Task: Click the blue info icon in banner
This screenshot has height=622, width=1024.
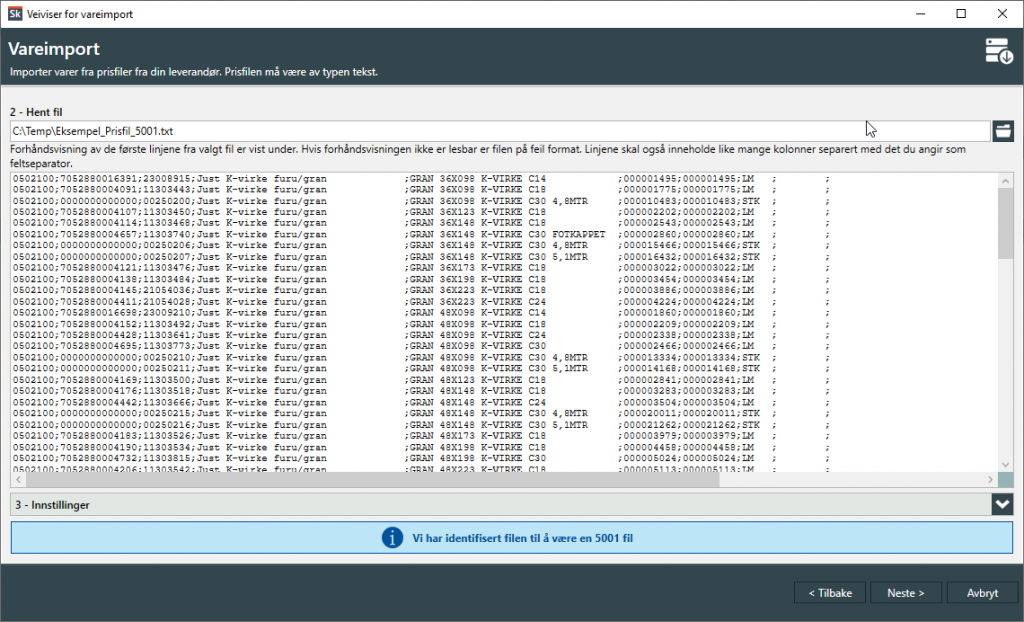Action: pos(393,538)
